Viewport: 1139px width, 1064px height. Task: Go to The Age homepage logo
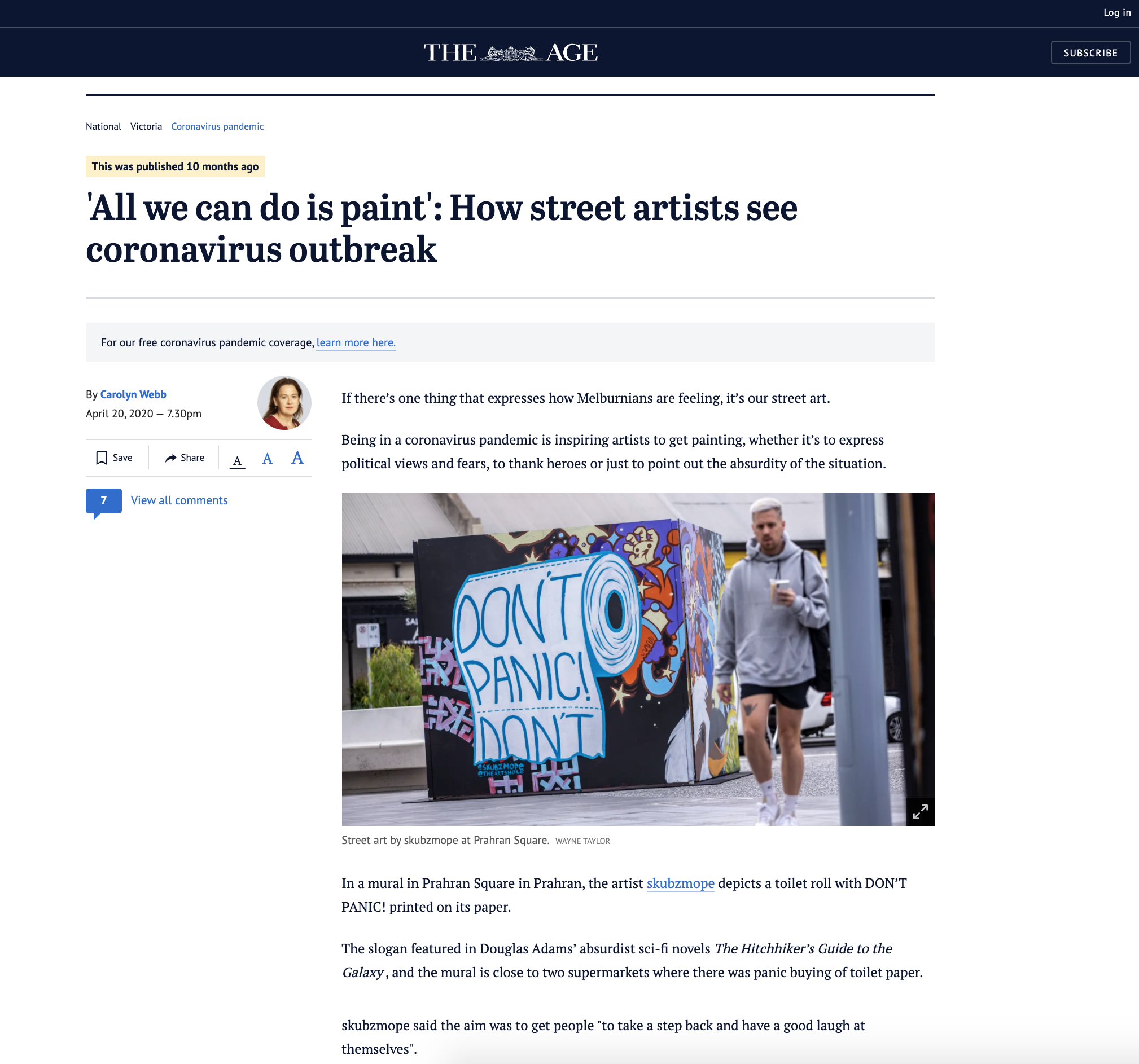510,52
